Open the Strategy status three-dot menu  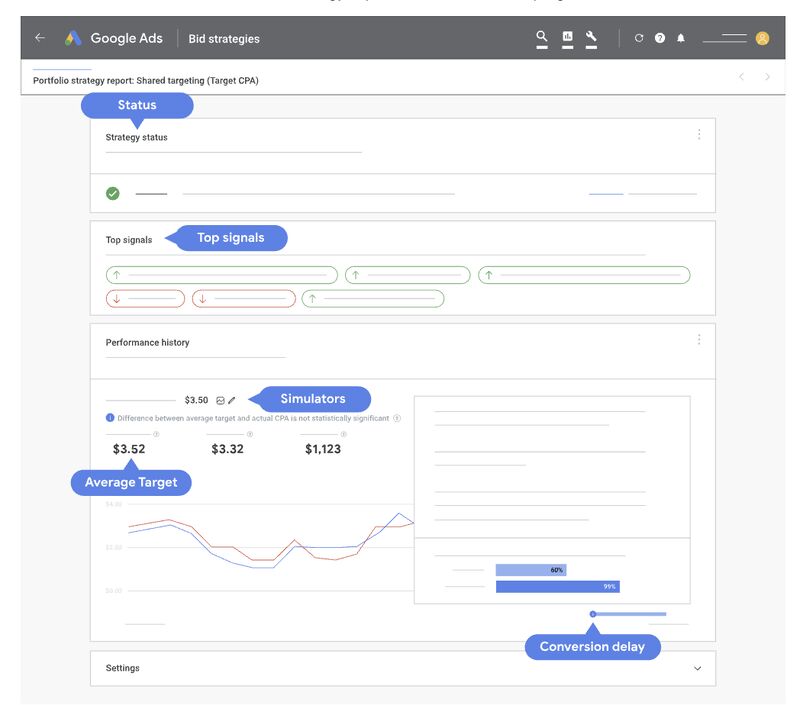click(699, 134)
